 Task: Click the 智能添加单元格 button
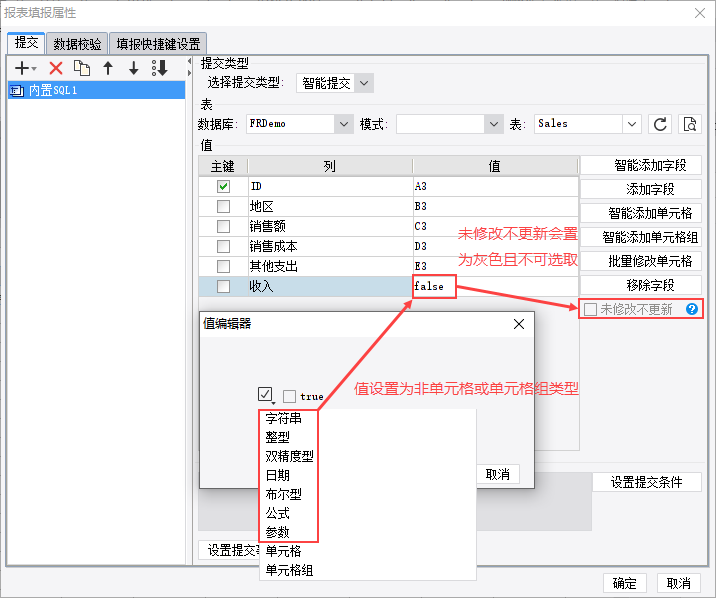[641, 213]
